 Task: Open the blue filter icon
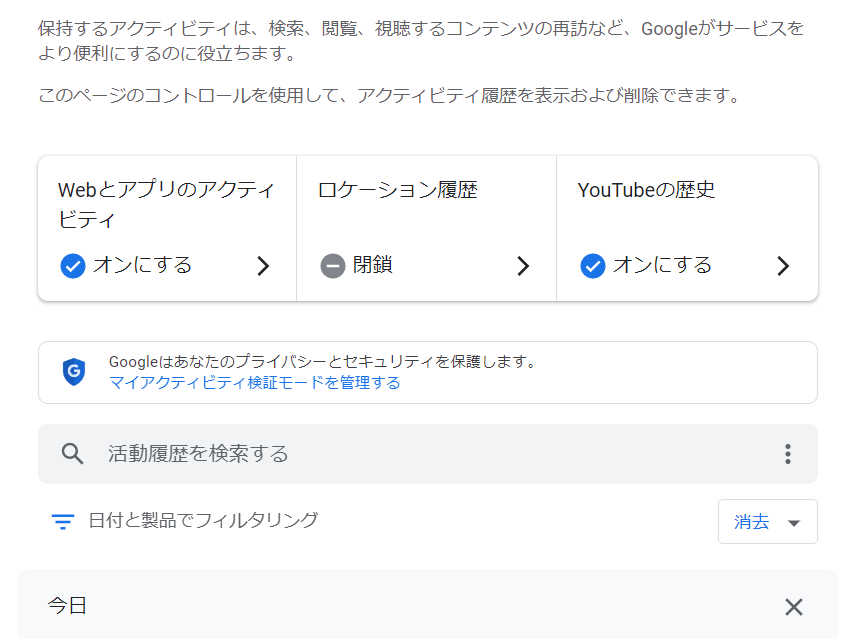[x=62, y=521]
